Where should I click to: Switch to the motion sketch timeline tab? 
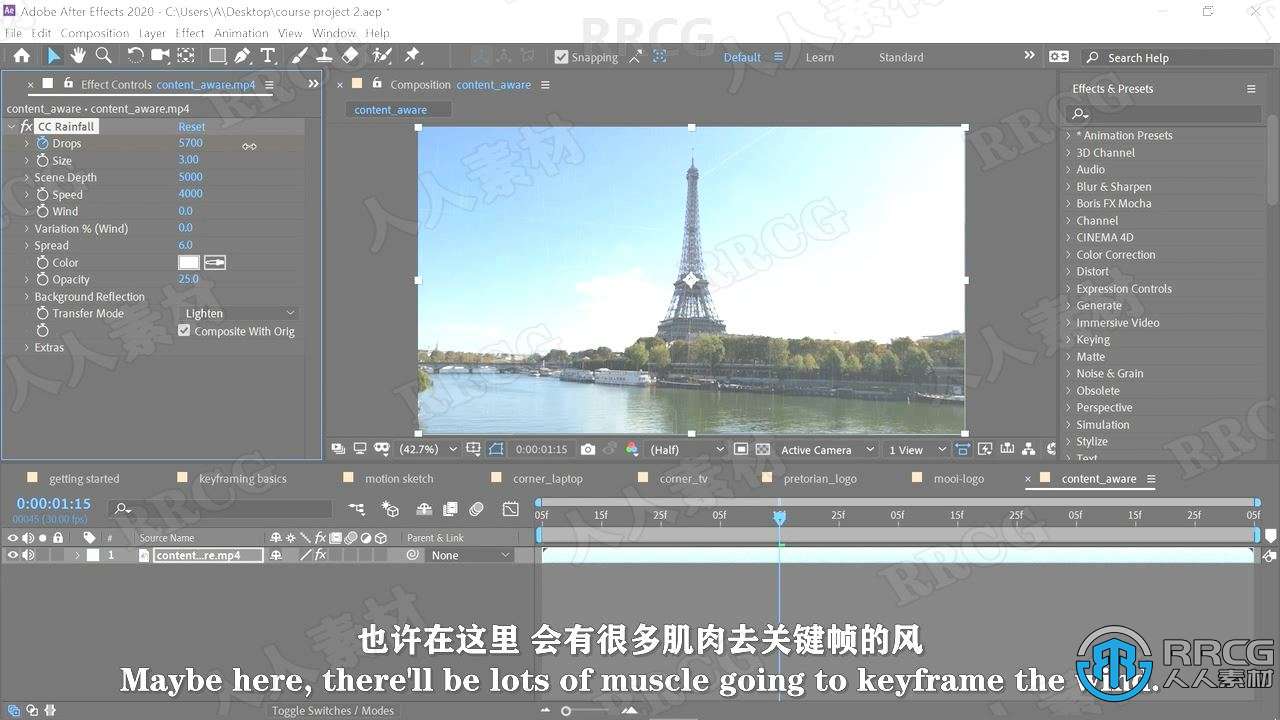pyautogui.click(x=399, y=479)
